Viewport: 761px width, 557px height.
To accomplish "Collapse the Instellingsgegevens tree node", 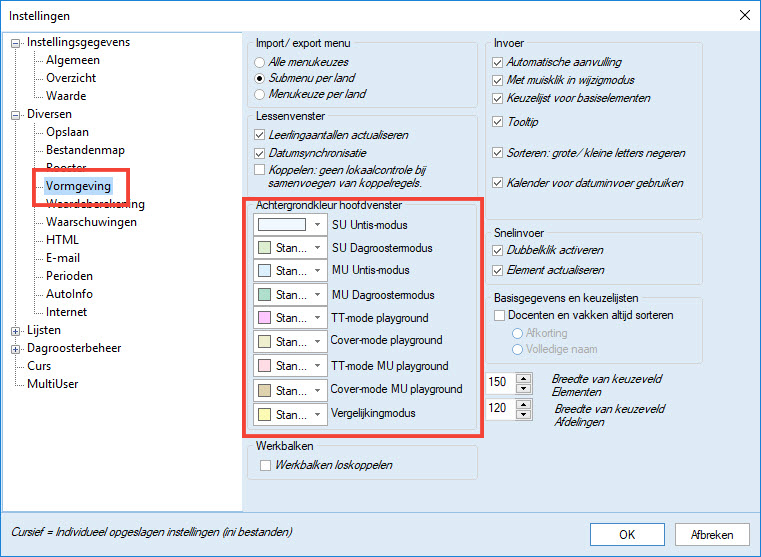I will click(15, 43).
